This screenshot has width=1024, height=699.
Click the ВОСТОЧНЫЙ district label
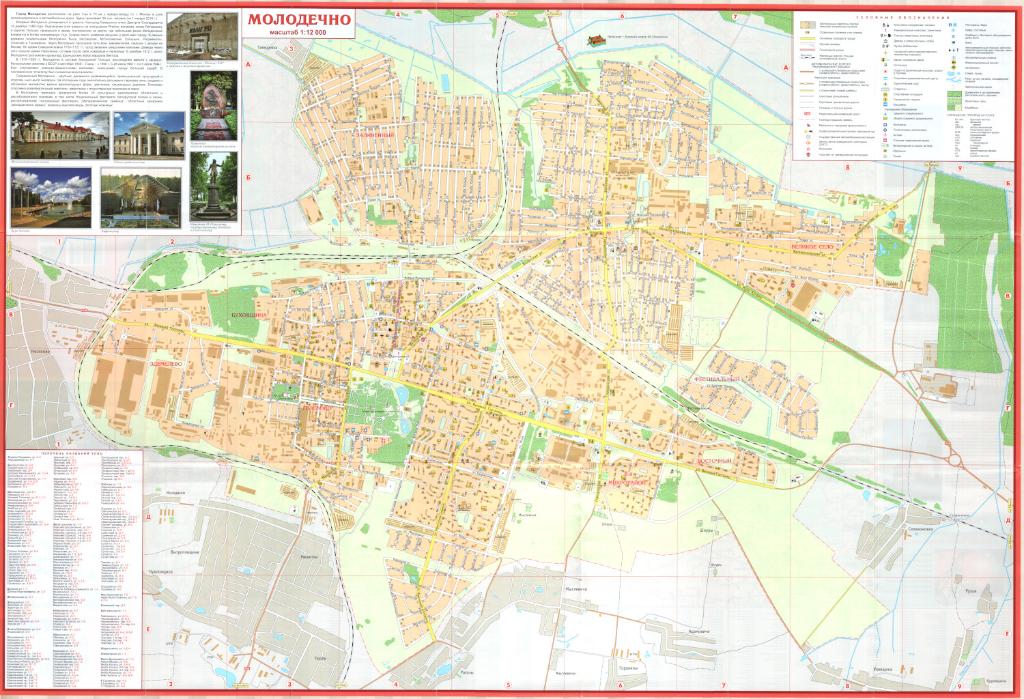pos(713,460)
